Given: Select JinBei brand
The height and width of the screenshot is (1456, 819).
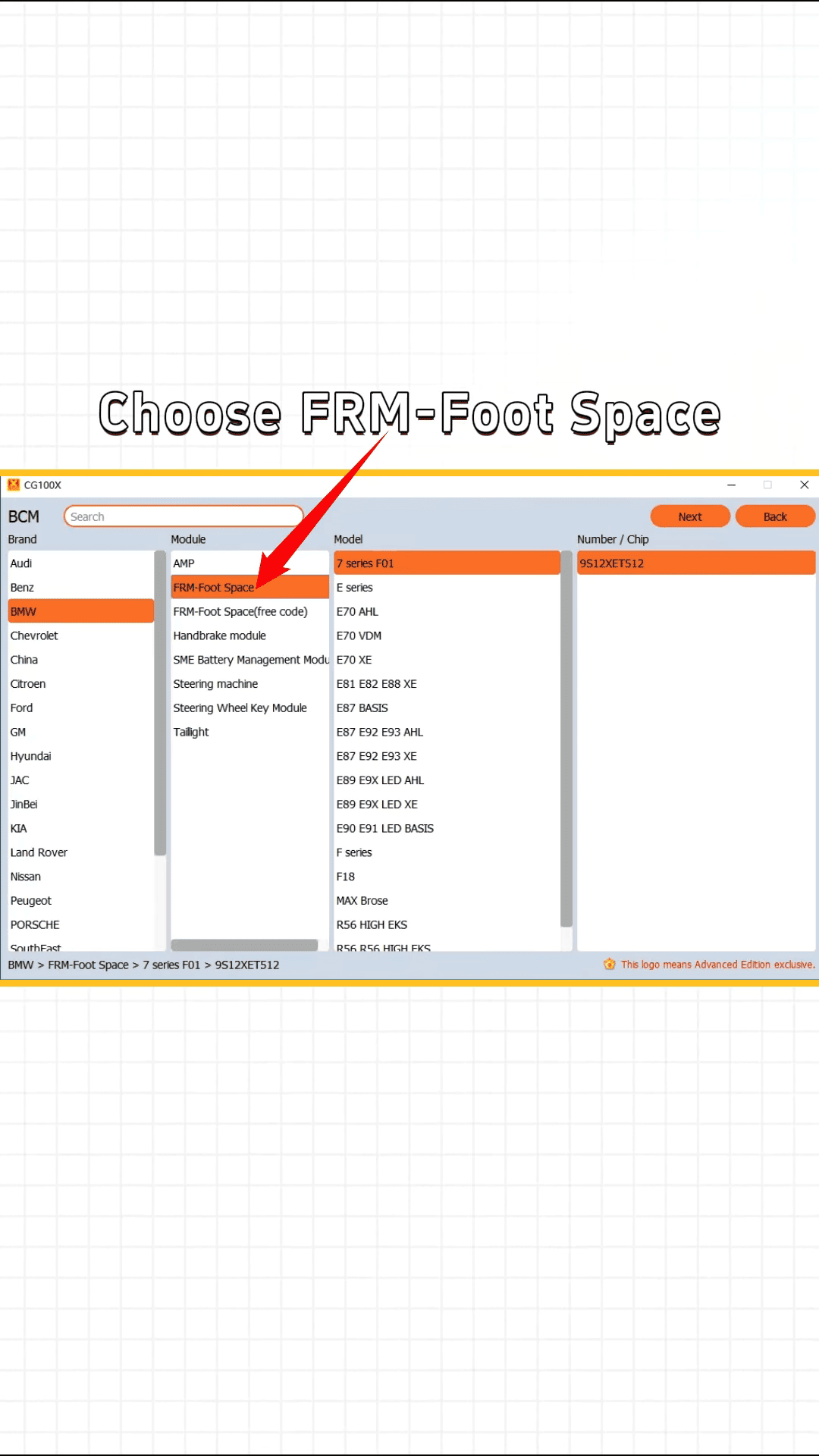Looking at the screenshot, I should (x=80, y=805).
